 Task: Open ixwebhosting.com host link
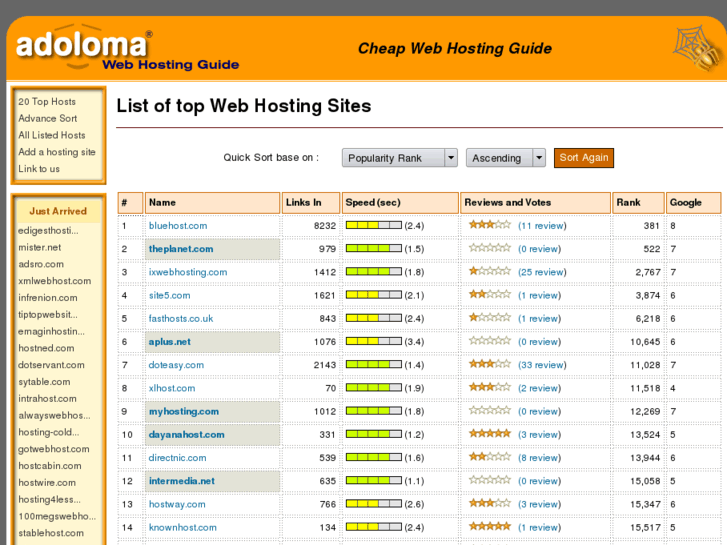pos(188,272)
